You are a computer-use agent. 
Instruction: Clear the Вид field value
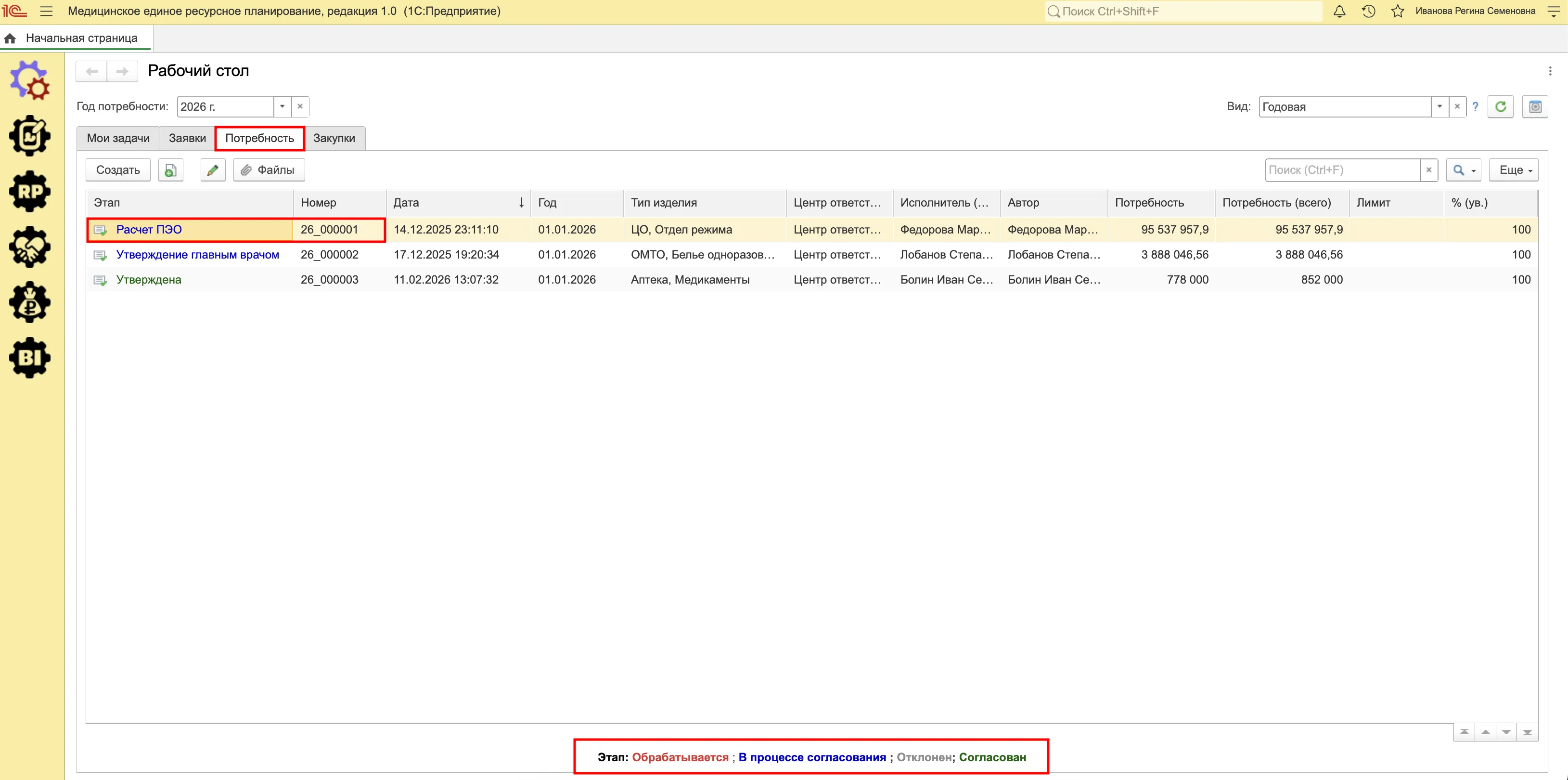pos(1457,106)
